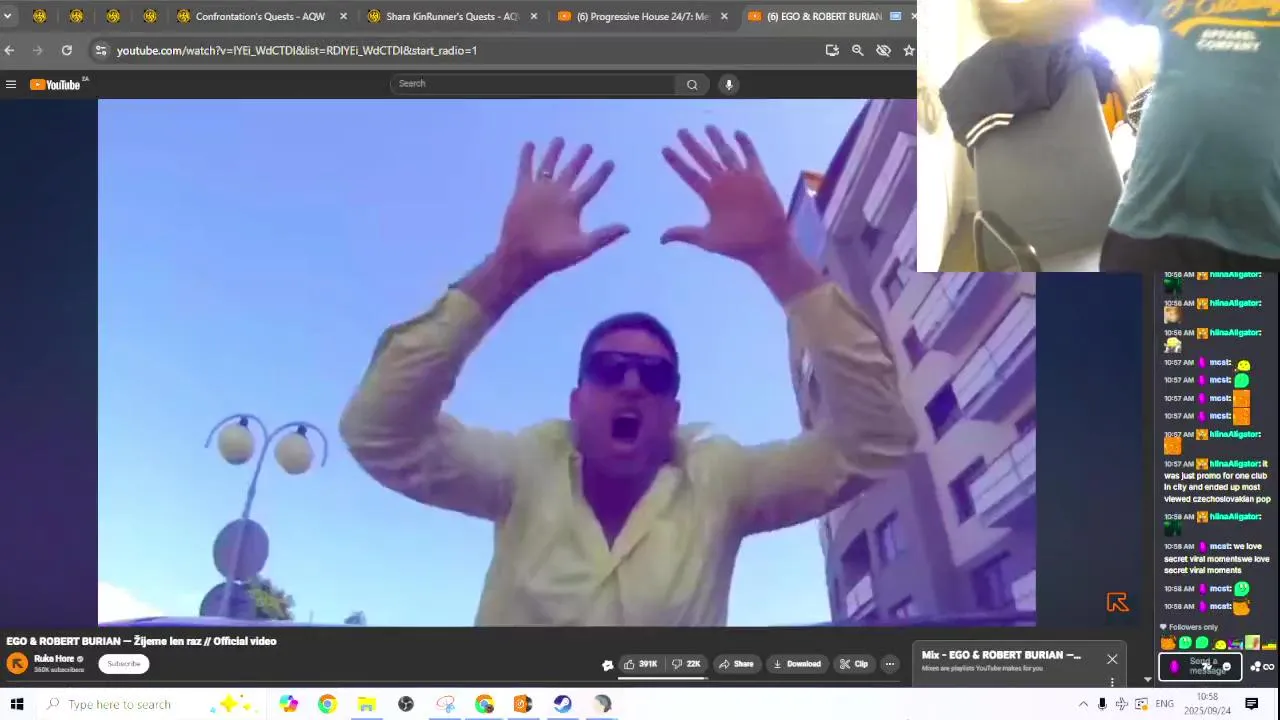Open the Windows notification center
Image resolution: width=1280 pixels, height=720 pixels.
(x=1251, y=704)
